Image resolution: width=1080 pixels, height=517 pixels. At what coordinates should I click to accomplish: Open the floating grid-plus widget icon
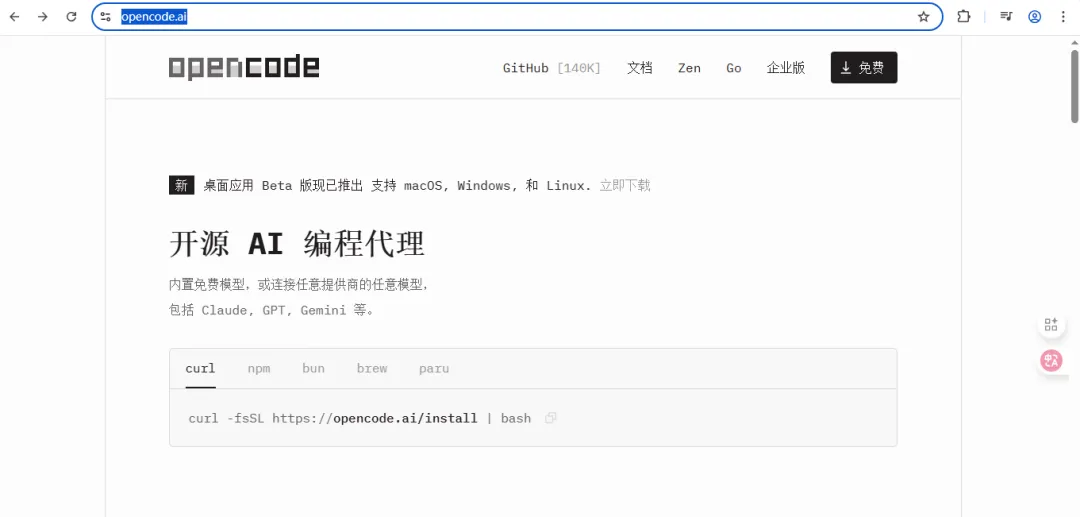pyautogui.click(x=1050, y=325)
